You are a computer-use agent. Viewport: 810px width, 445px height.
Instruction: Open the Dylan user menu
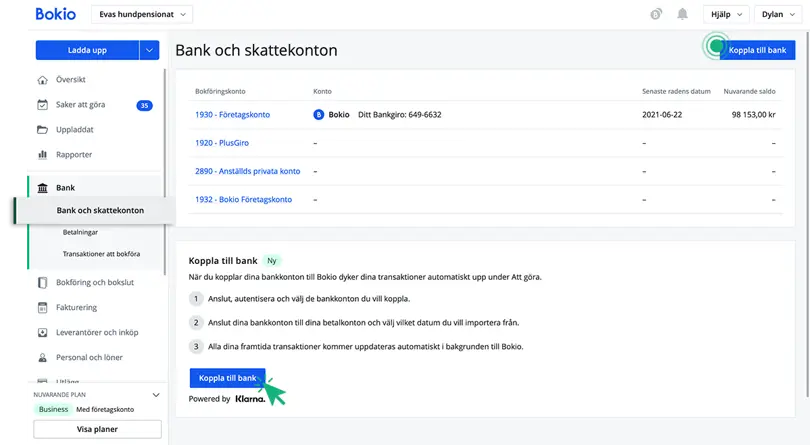tap(778, 14)
